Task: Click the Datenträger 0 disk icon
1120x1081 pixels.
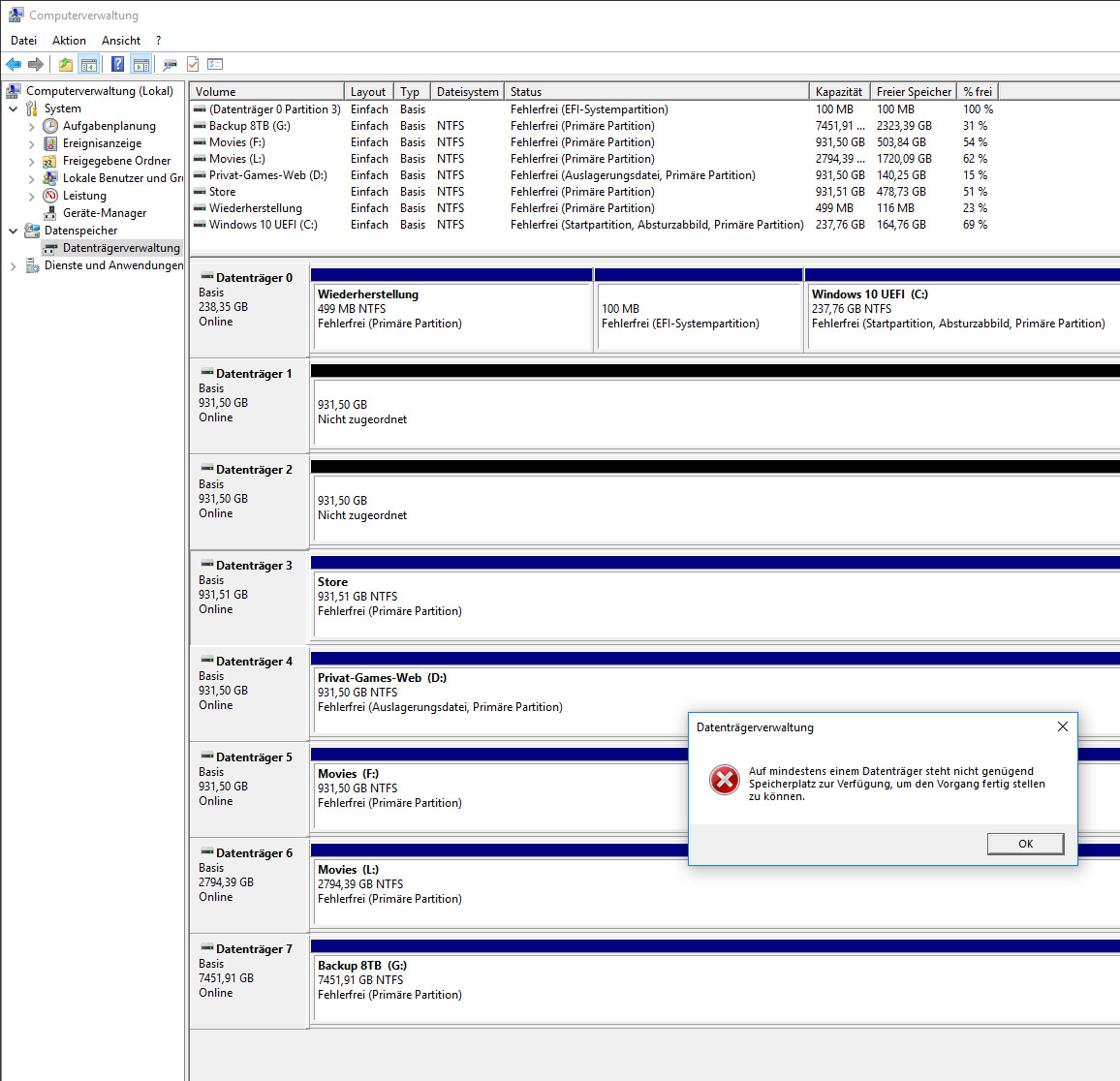Action: click(207, 277)
